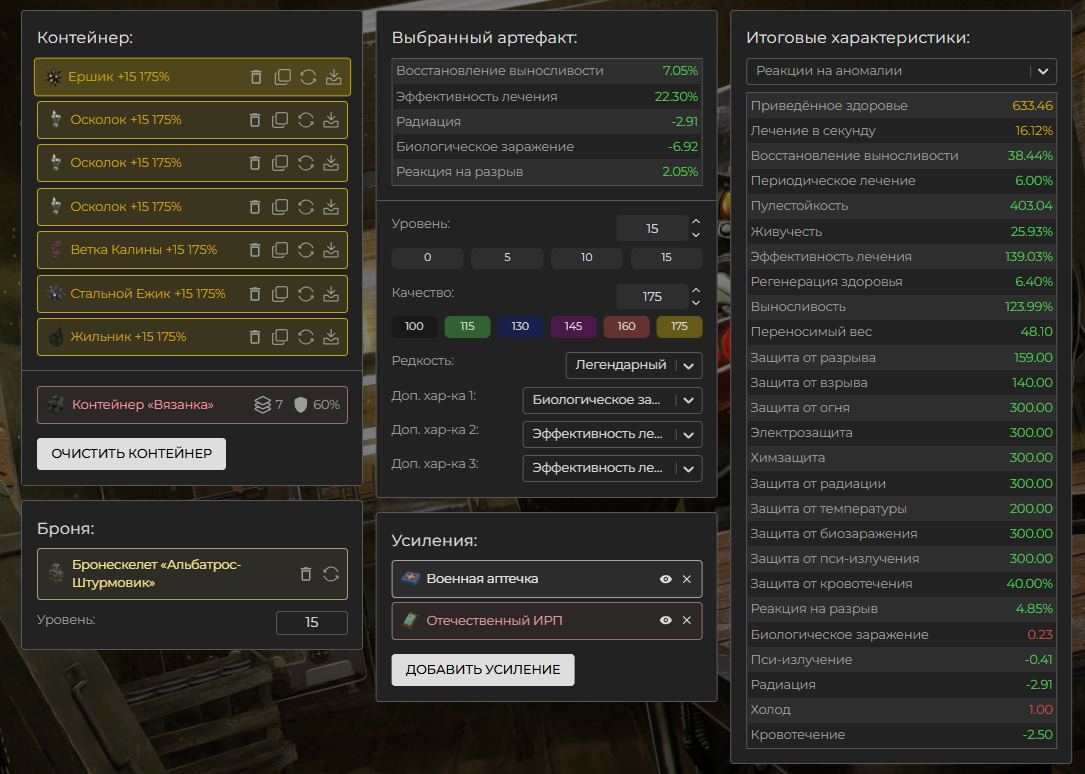Set artifact level to preset 10
Image resolution: width=1085 pixels, height=774 pixels.
tap(587, 258)
